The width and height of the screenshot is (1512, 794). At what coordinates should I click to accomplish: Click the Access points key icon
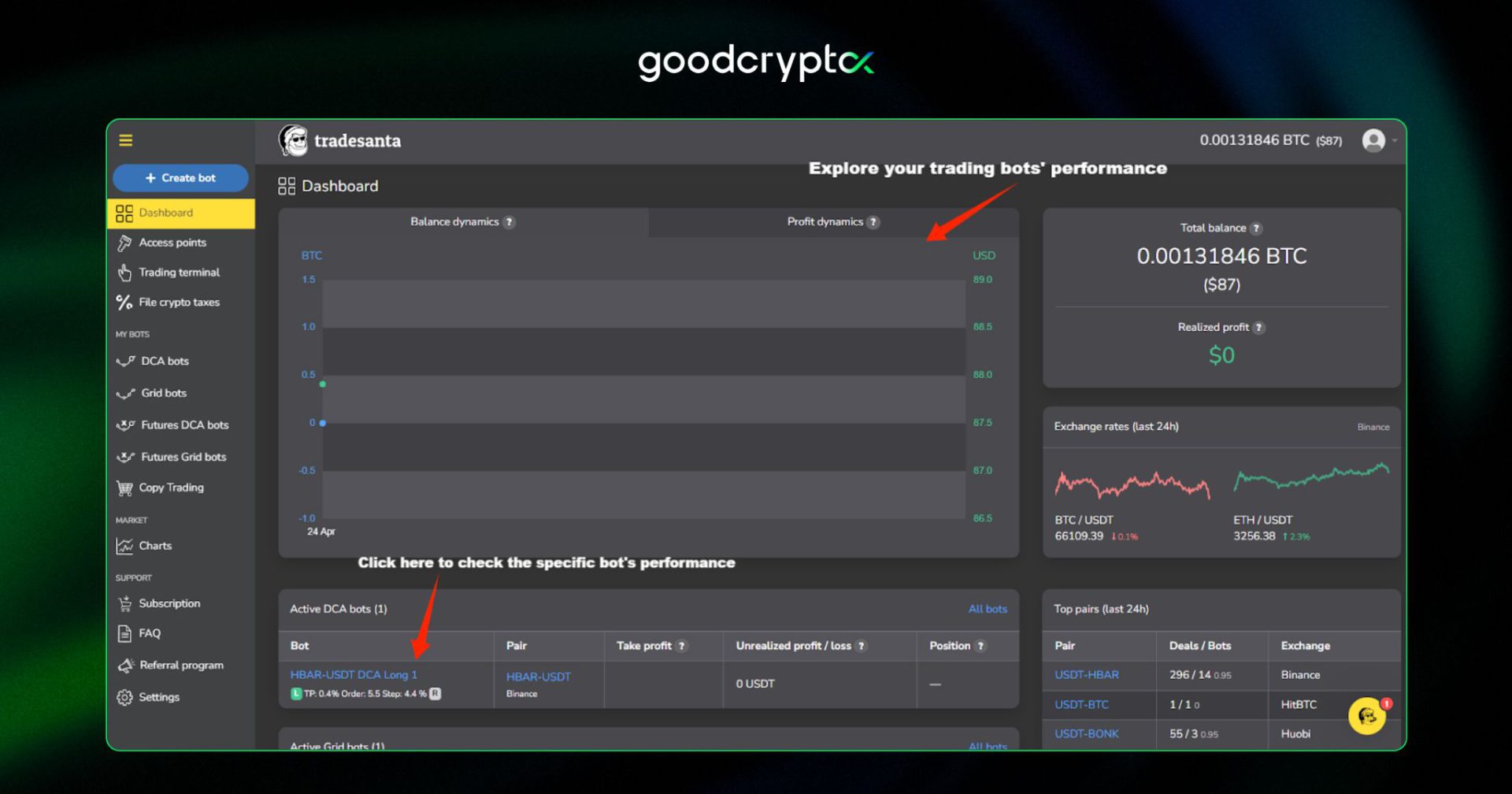tap(124, 243)
